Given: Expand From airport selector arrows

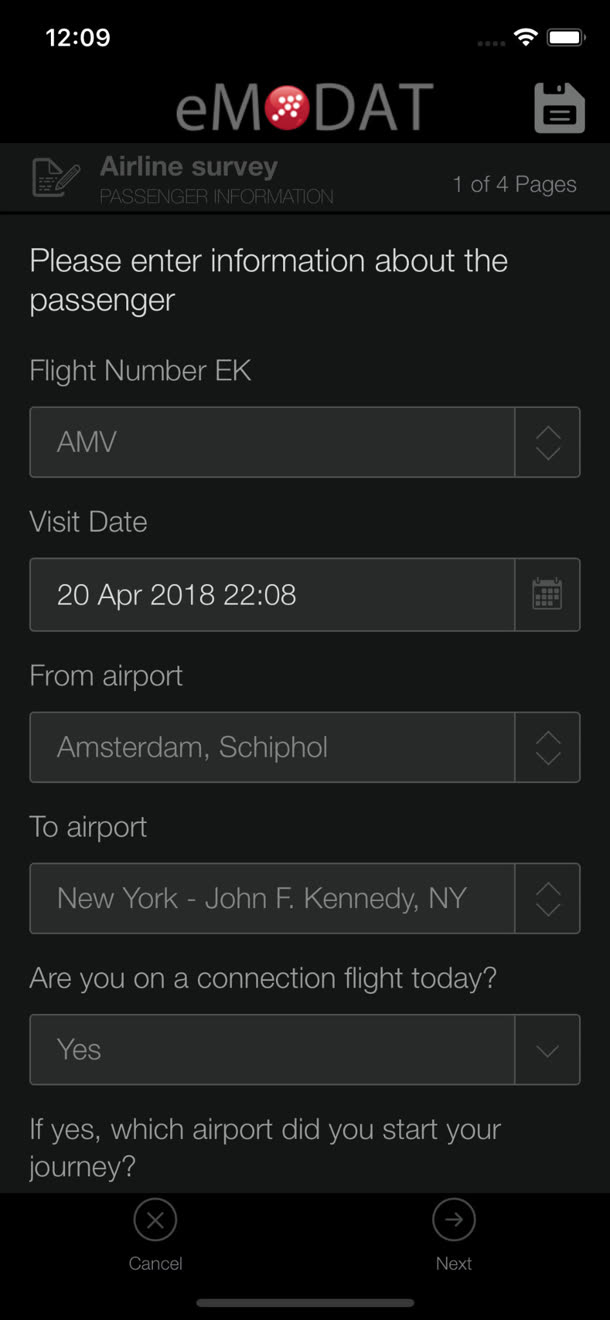Looking at the screenshot, I should click(x=547, y=747).
